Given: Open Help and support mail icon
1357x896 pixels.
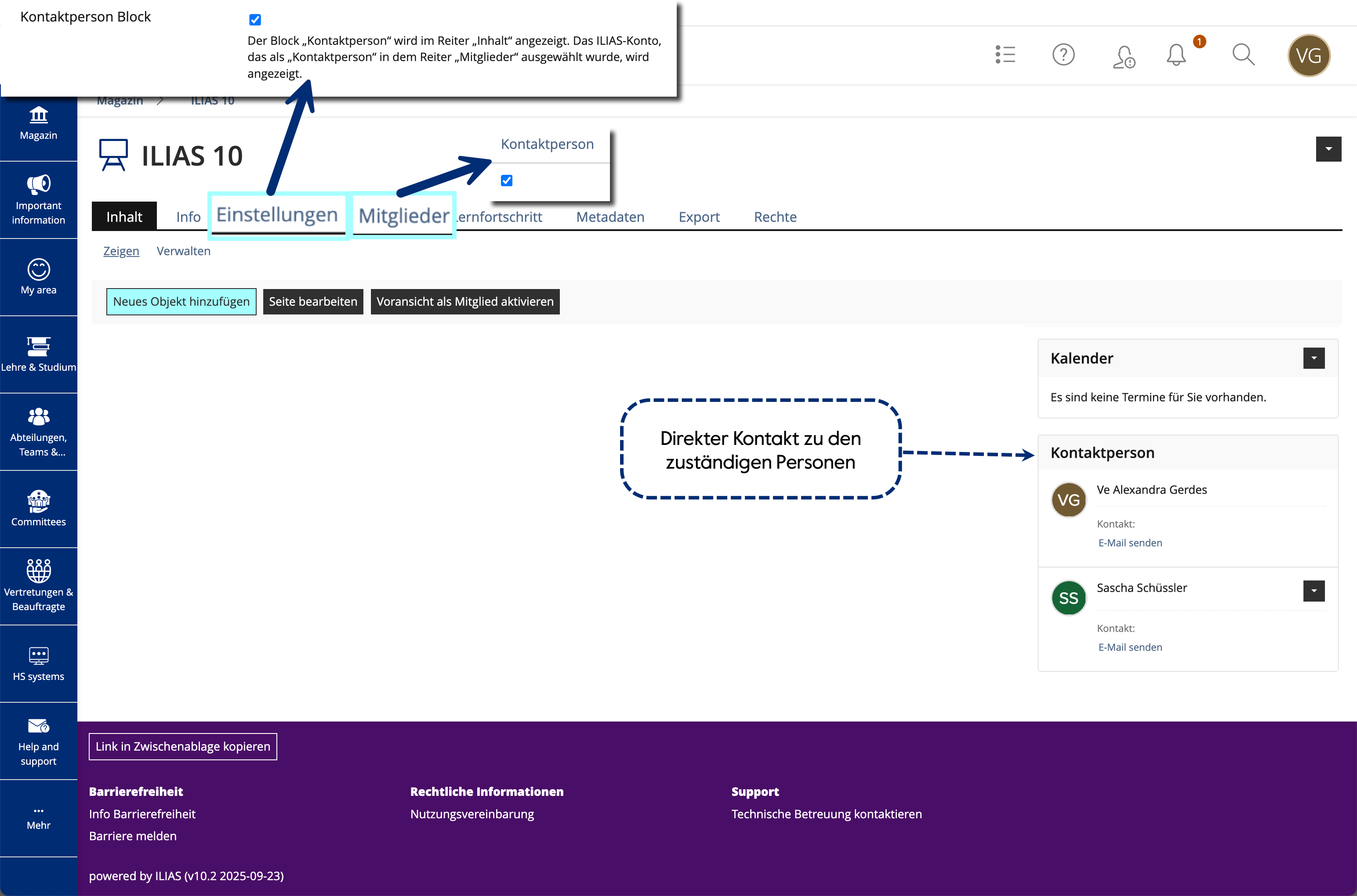Looking at the screenshot, I should point(38,726).
